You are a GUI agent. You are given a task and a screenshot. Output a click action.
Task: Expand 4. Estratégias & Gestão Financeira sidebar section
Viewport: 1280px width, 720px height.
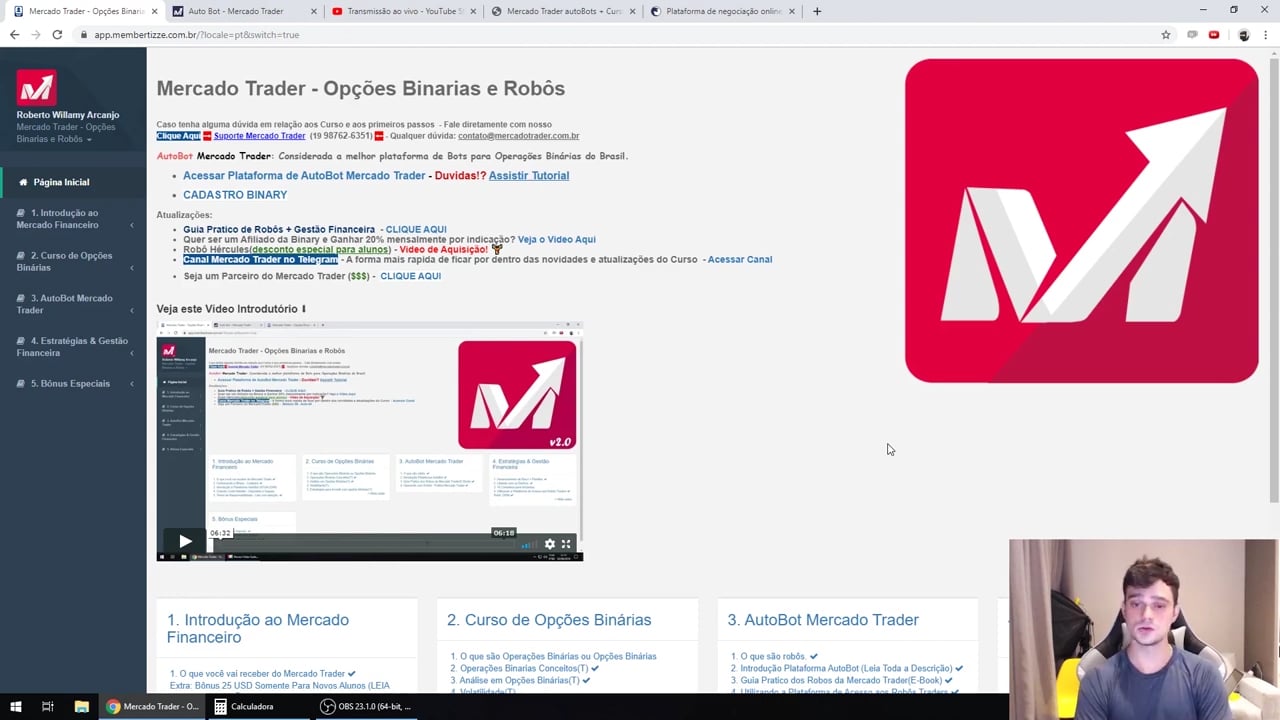[x=73, y=347]
